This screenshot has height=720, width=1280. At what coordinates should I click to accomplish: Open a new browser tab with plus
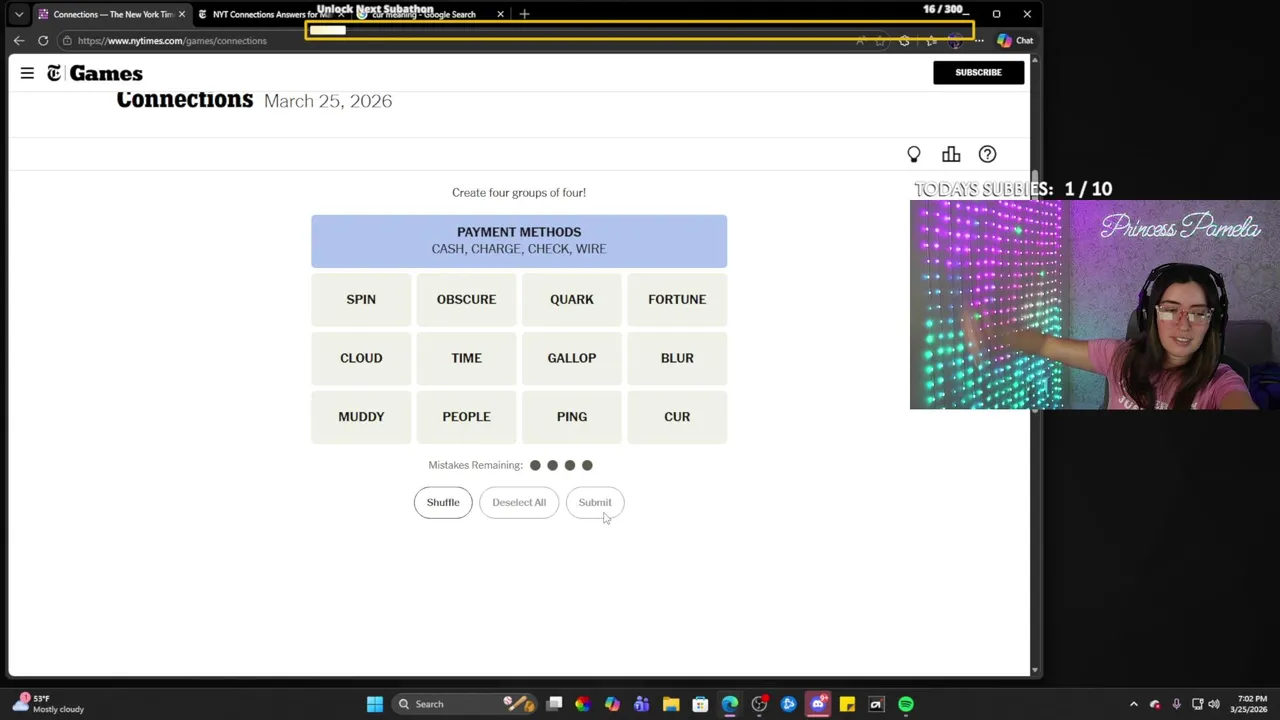point(524,14)
